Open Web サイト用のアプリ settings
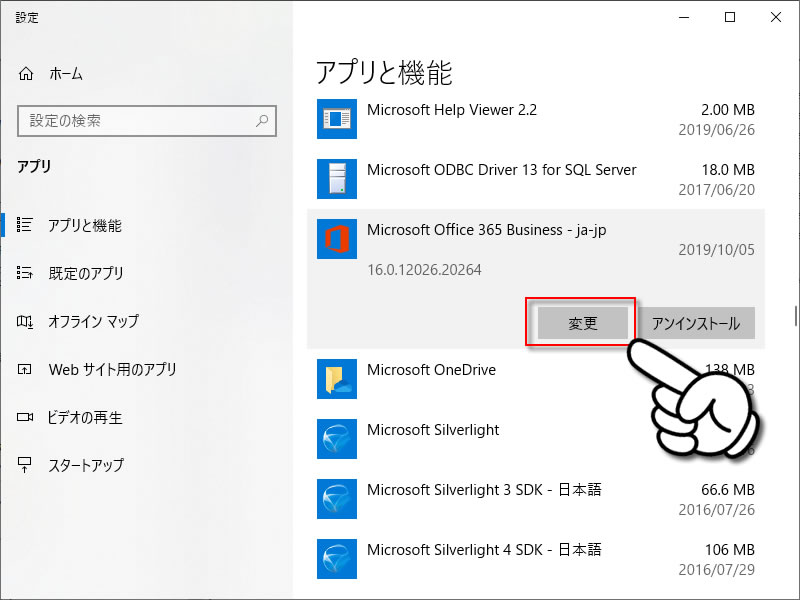This screenshot has height=600, width=800. 112,369
